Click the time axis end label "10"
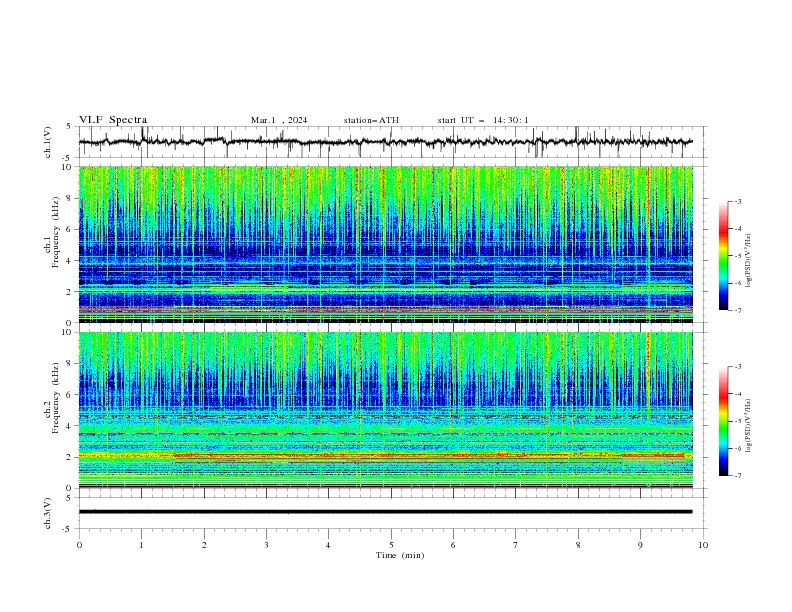The image size is (792, 612). point(703,545)
